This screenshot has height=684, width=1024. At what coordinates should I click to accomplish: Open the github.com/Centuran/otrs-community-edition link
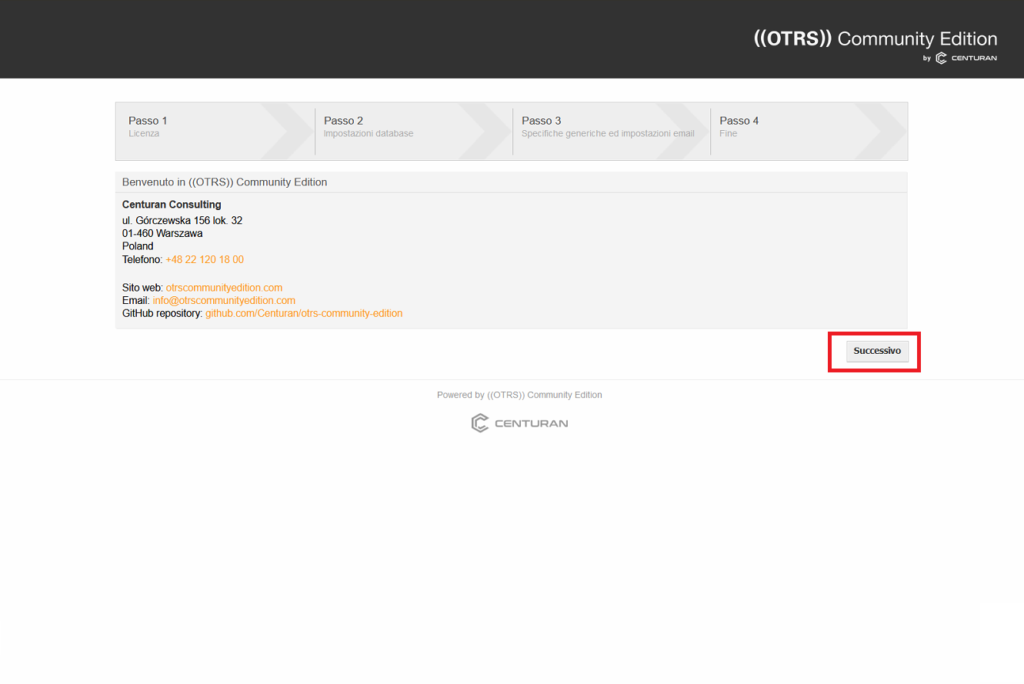pyautogui.click(x=304, y=314)
